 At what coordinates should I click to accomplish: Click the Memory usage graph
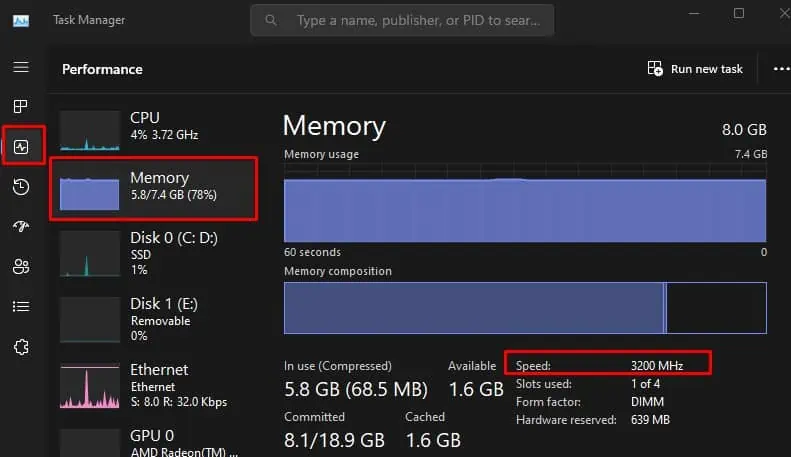click(x=525, y=203)
